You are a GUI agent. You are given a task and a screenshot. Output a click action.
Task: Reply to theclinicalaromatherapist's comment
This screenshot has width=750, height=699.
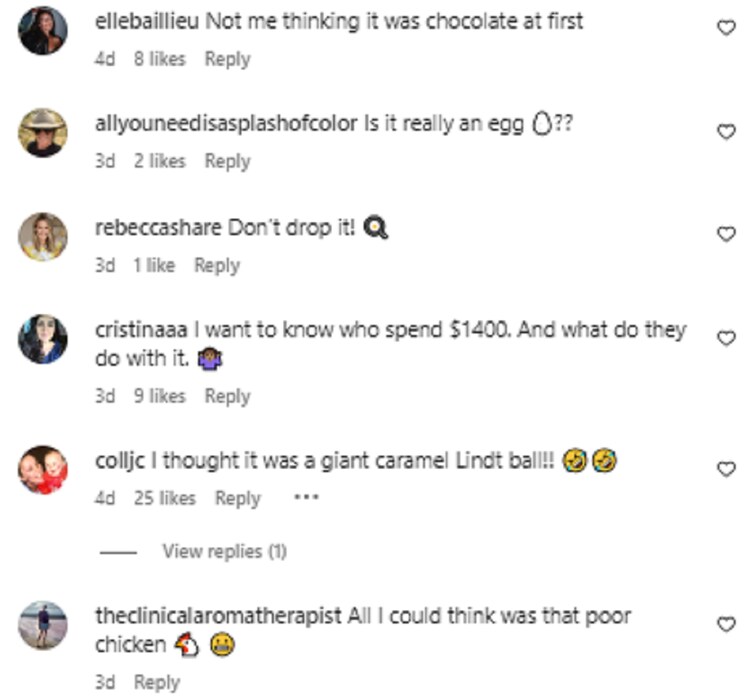coord(156,682)
